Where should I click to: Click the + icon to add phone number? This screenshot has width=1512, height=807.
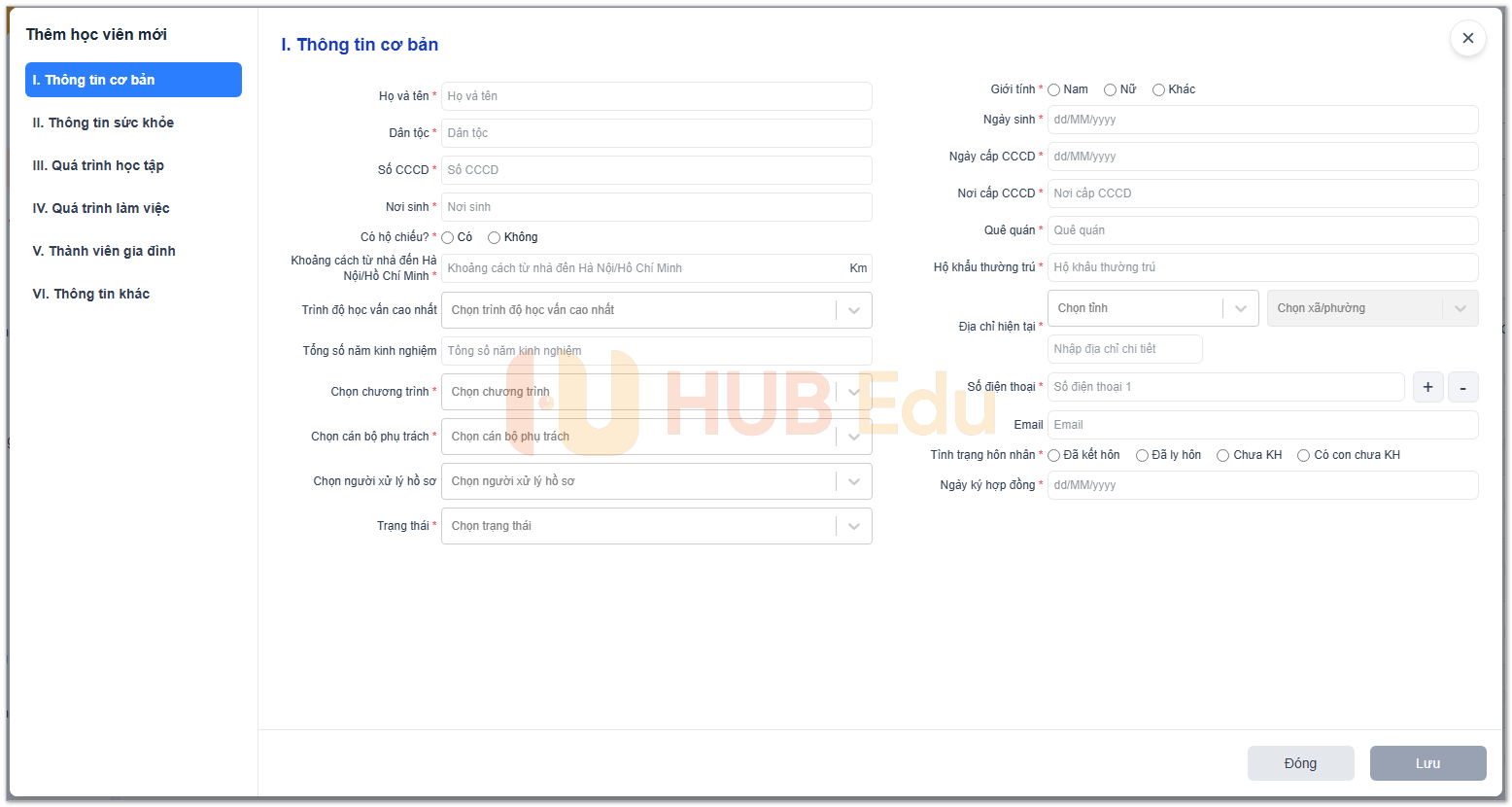click(1427, 386)
